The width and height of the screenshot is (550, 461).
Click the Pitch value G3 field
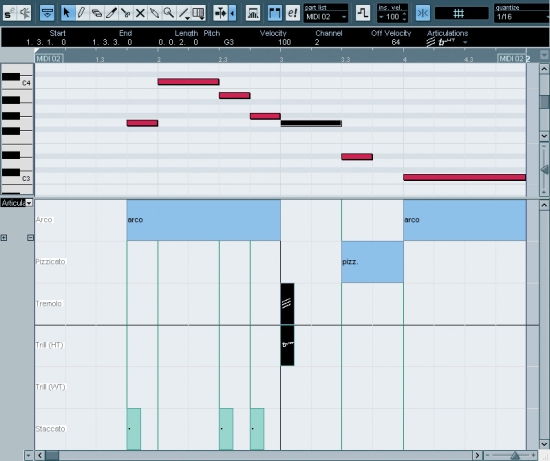coord(228,42)
